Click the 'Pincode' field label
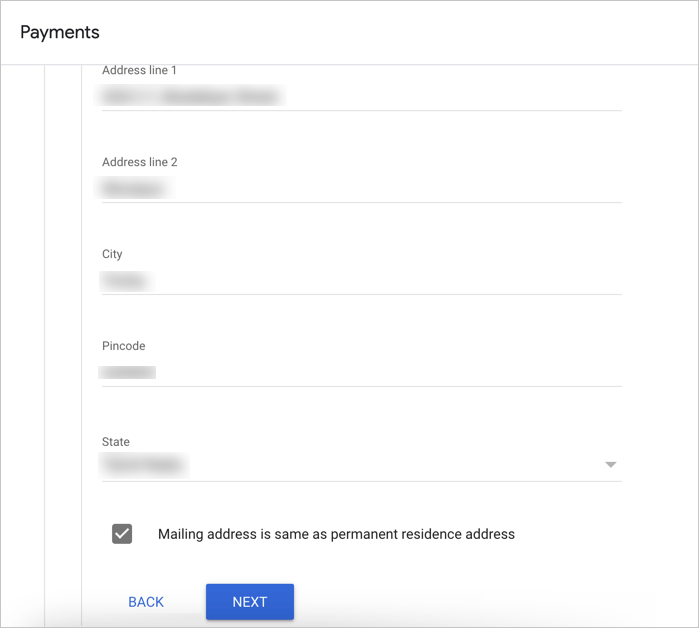Viewport: 699px width, 628px height. coord(123,346)
